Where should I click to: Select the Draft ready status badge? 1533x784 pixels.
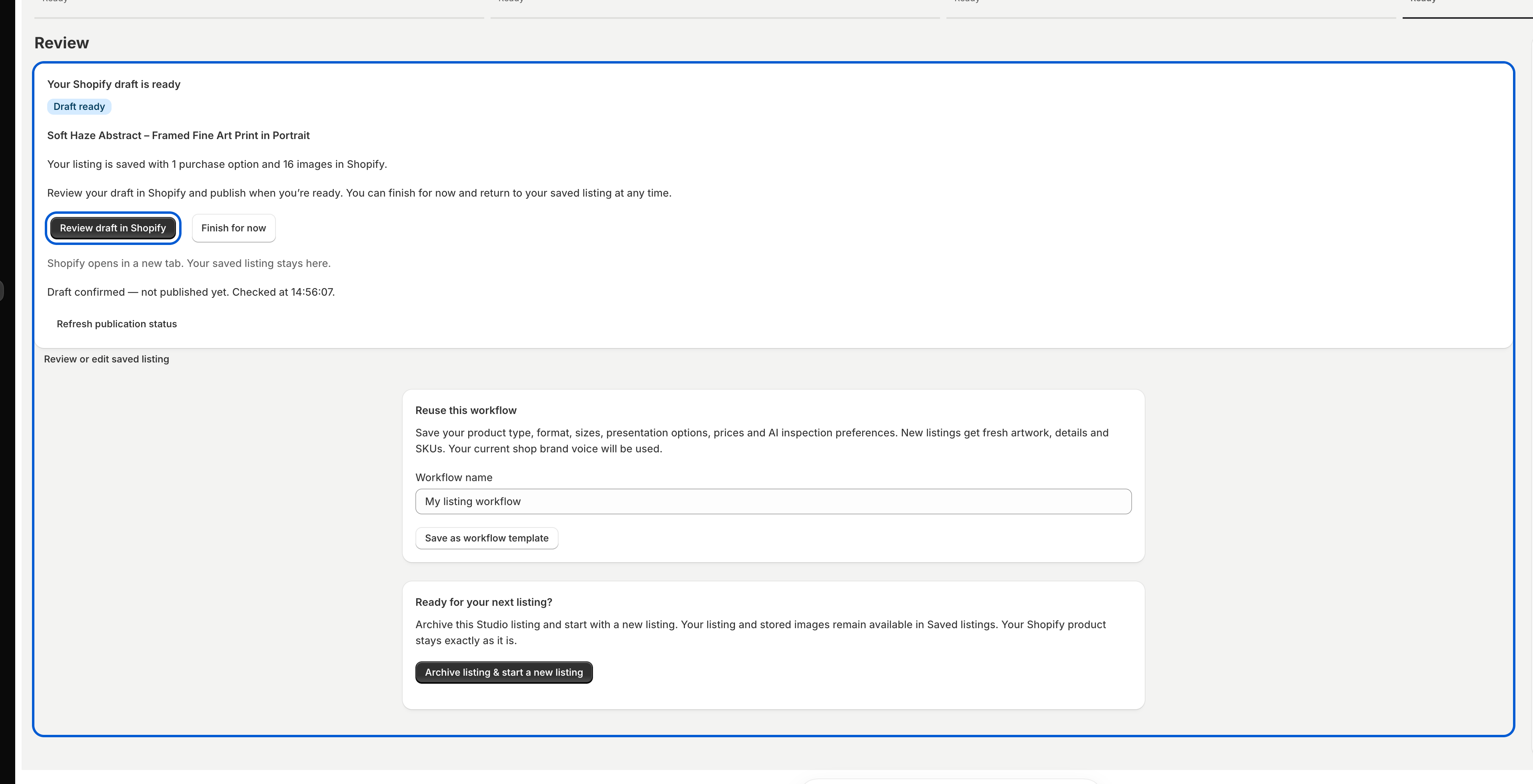click(x=79, y=106)
